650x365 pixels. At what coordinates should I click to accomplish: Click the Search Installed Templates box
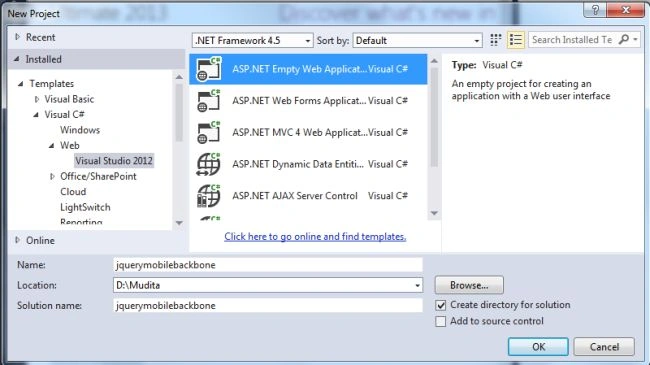pyautogui.click(x=572, y=40)
